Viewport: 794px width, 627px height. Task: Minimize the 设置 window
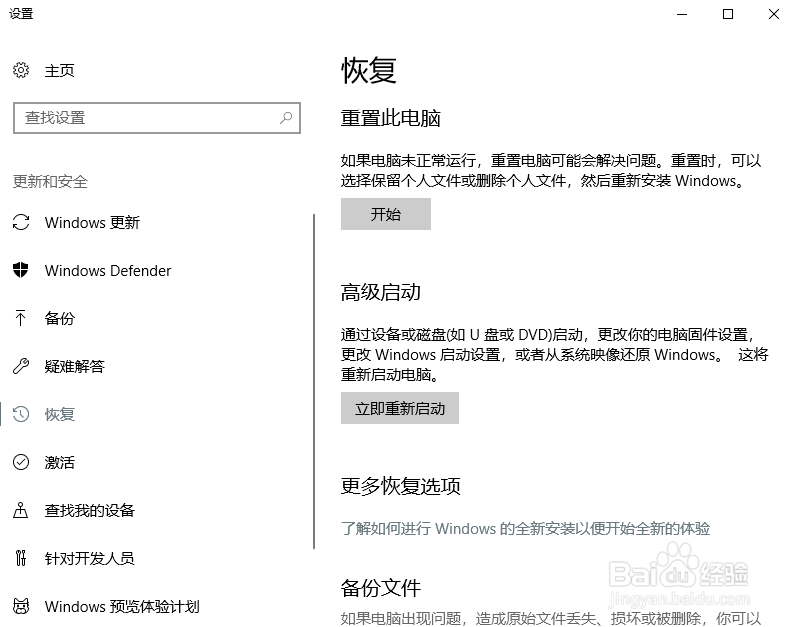click(682, 14)
